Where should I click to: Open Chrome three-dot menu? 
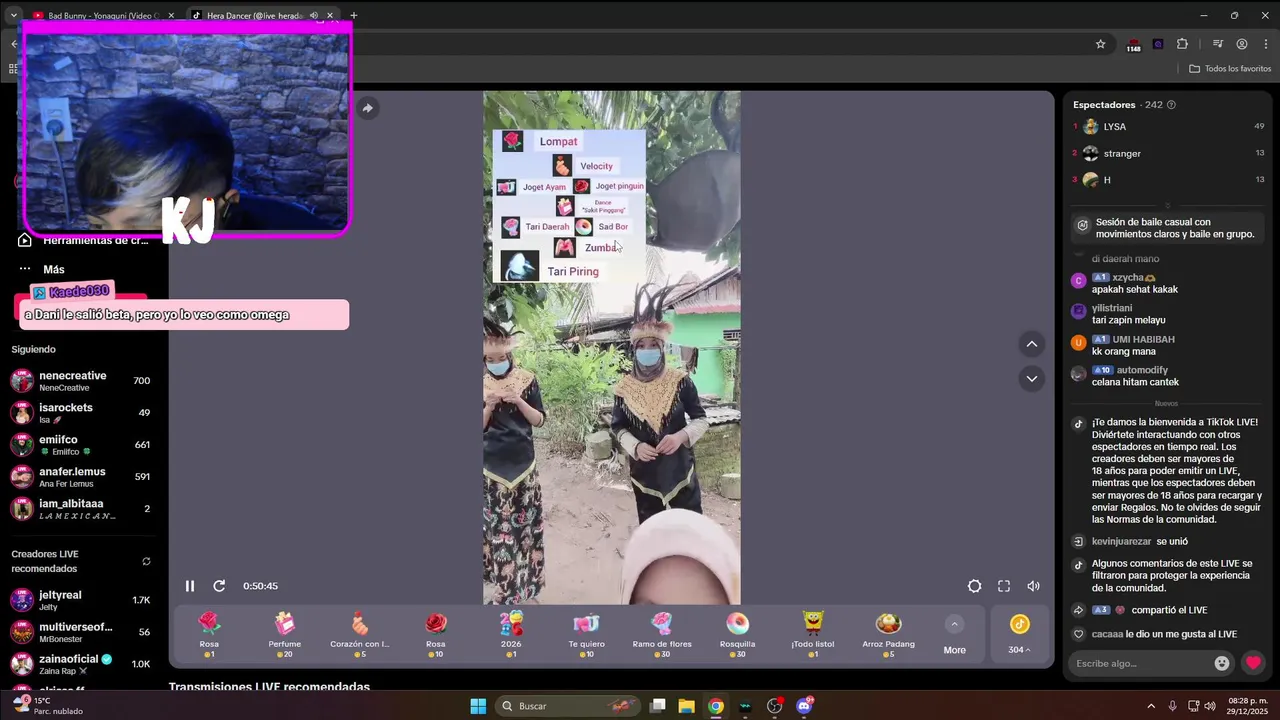pos(1264,44)
